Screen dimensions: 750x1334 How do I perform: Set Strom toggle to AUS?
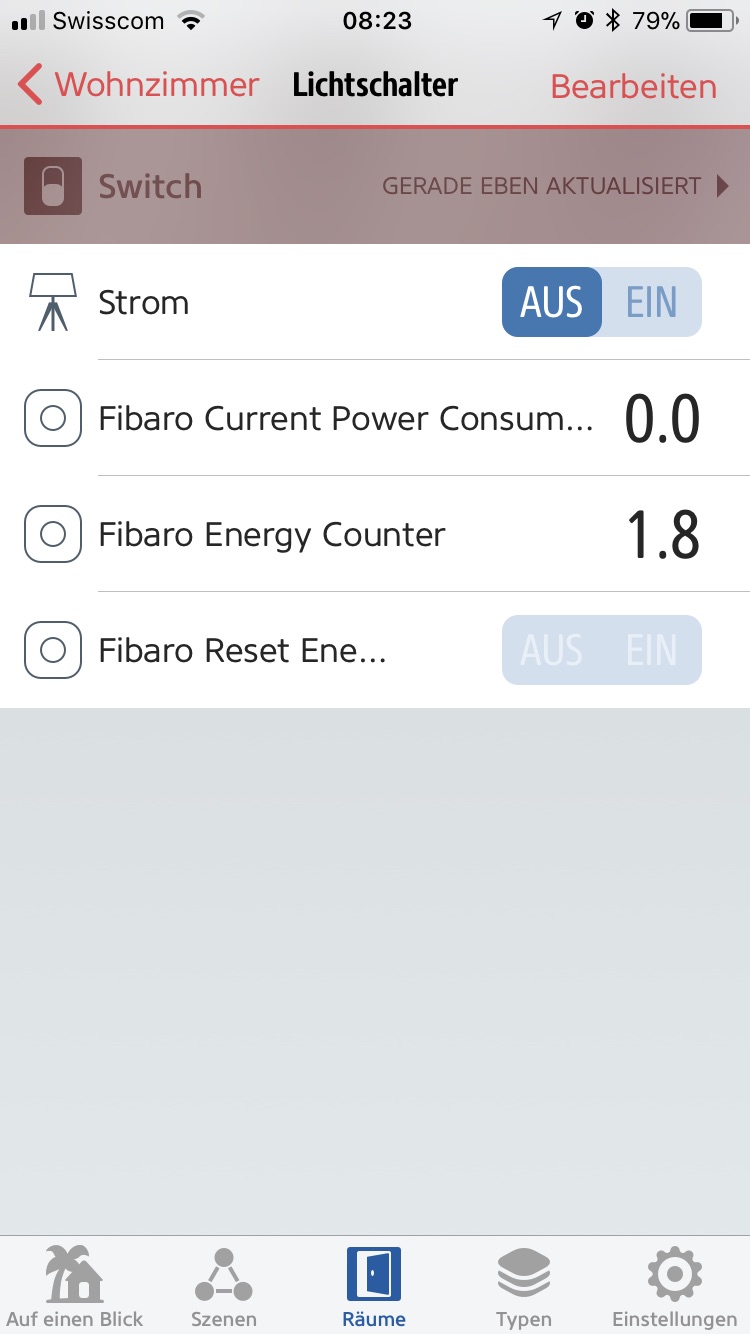(552, 302)
